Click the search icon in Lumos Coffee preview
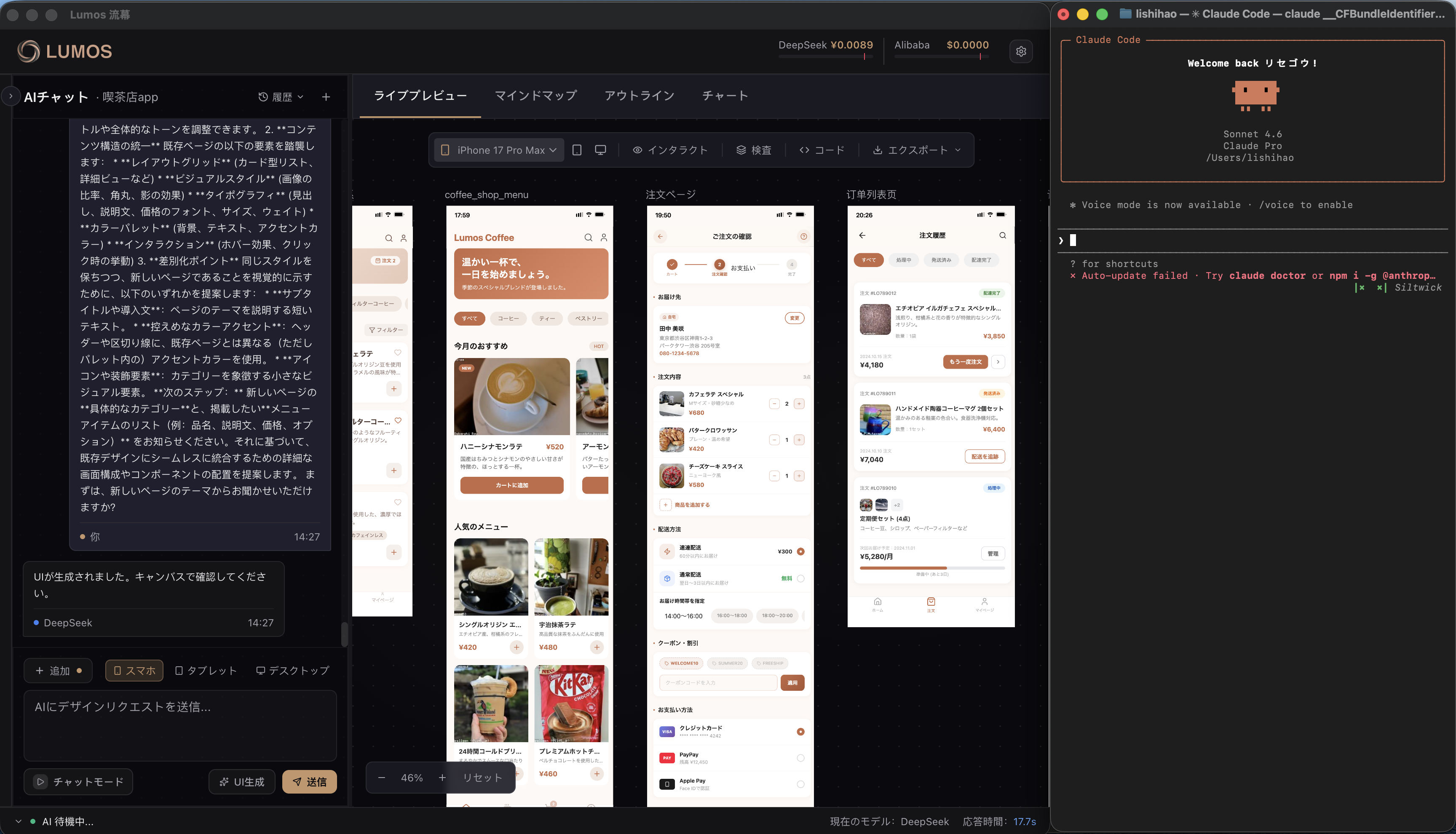 (588, 238)
